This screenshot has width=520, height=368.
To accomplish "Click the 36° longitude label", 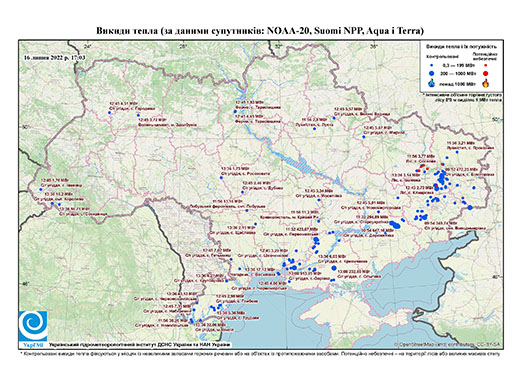I will click(x=374, y=46).
